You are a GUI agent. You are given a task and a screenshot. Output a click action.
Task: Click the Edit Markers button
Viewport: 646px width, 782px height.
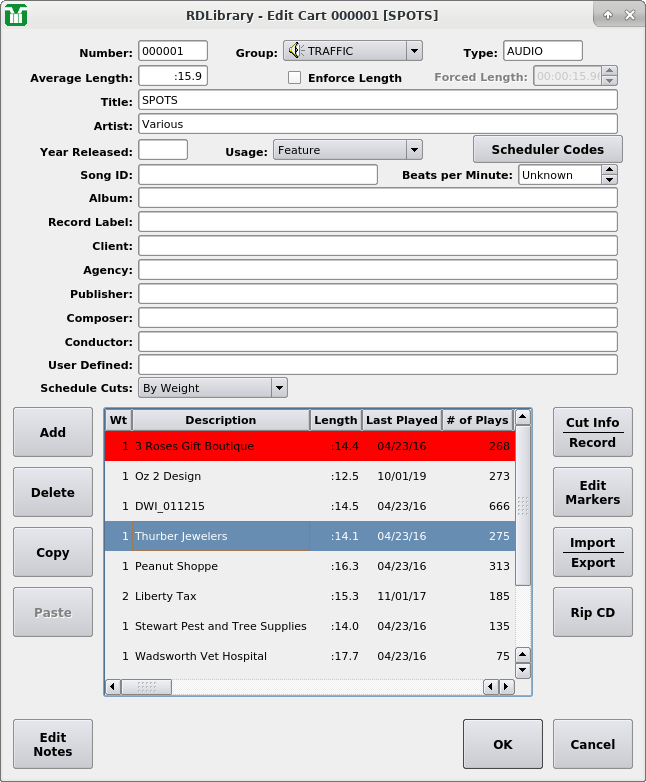[592, 492]
